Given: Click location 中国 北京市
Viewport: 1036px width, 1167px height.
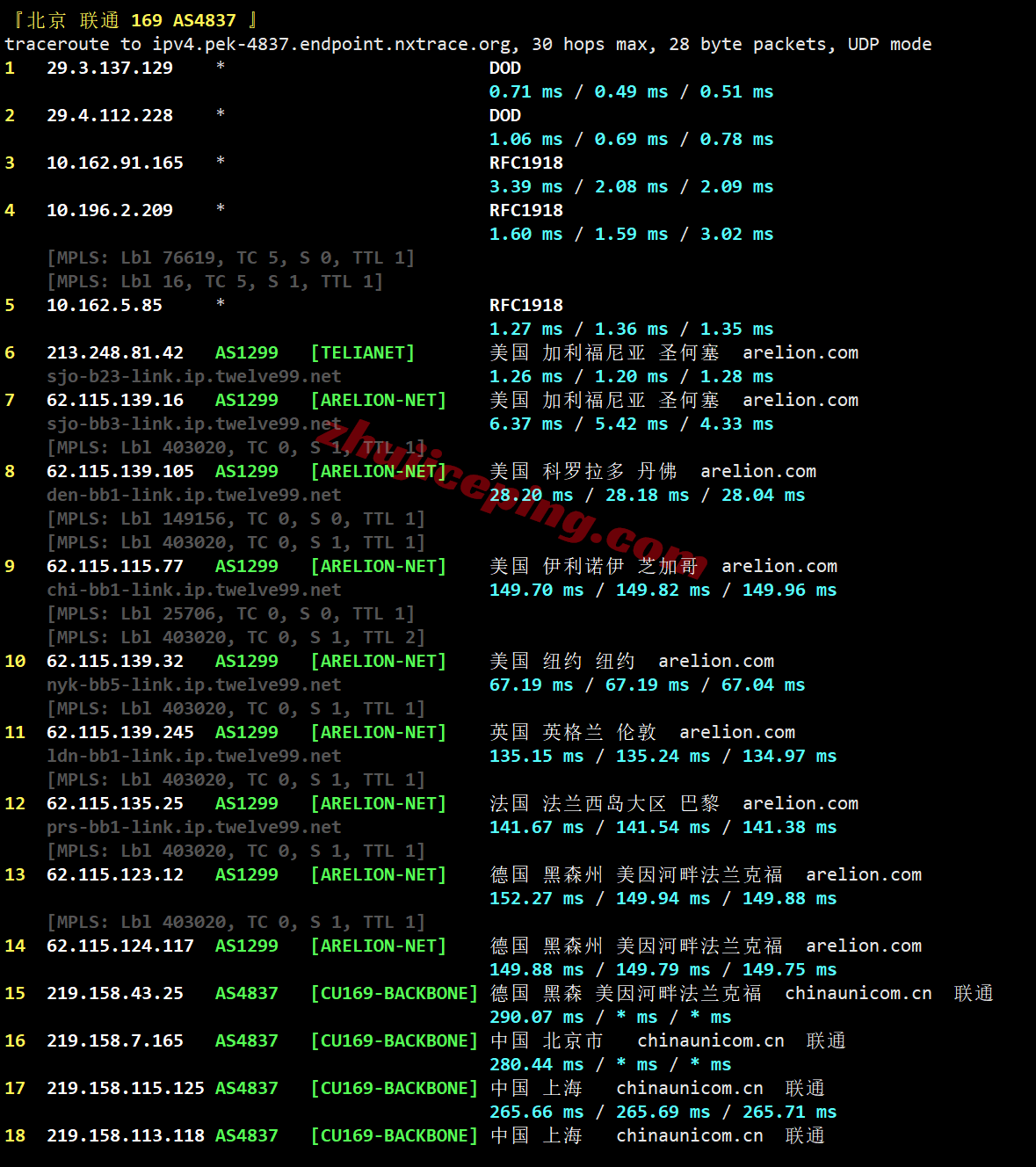Looking at the screenshot, I should point(547,1040).
